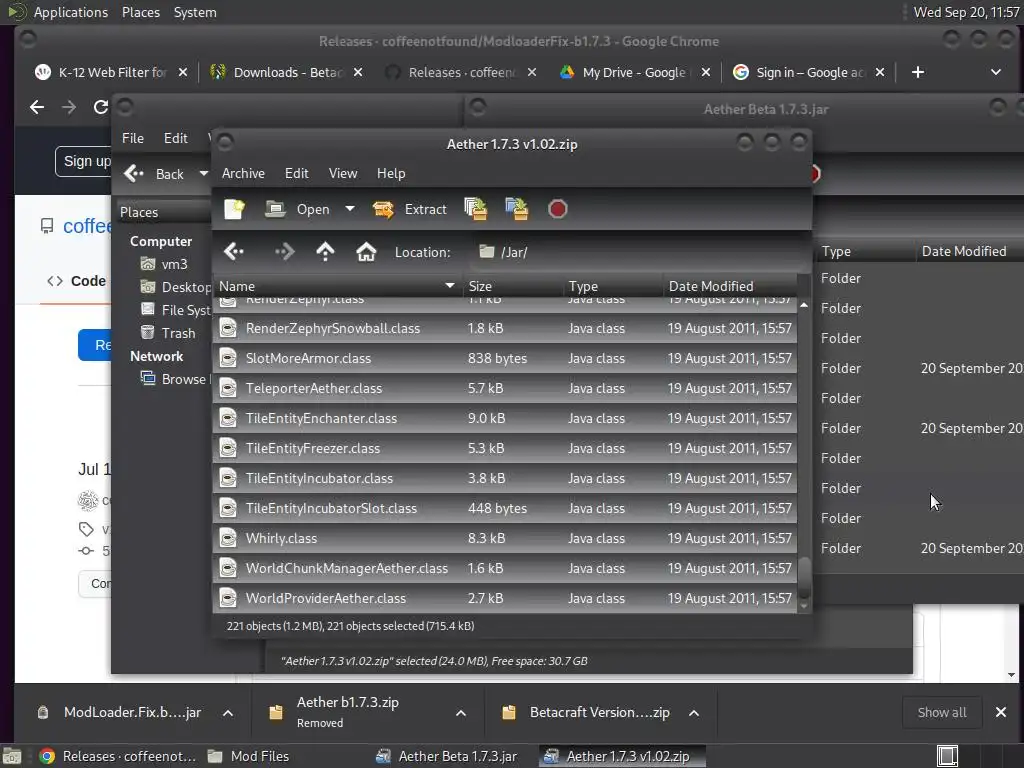Switch to Aether Beta 1.7.3.jar taskbar window
The width and height of the screenshot is (1024, 768).
[x=447, y=756]
